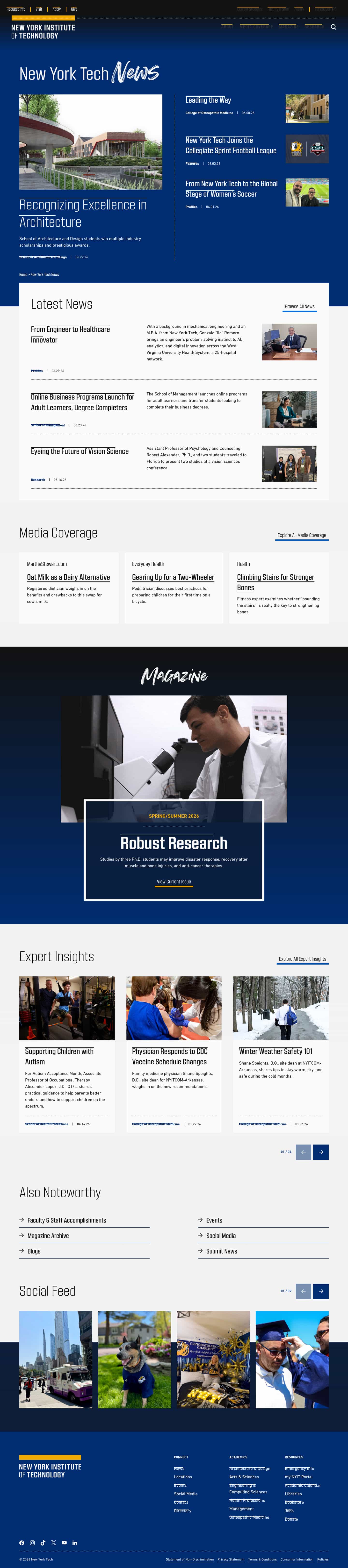Viewport: 348px width, 1568px height.
Task: Open Apply link in top bar
Action: pyautogui.click(x=57, y=9)
